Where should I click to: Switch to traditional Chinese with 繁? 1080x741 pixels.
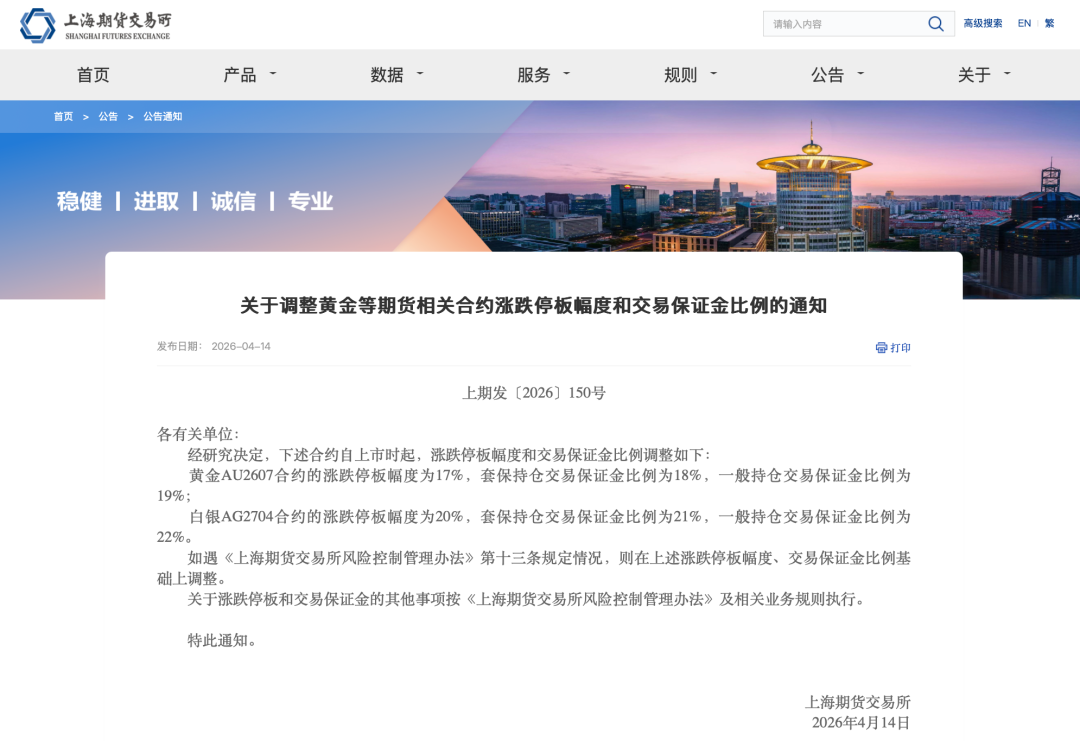point(1048,23)
